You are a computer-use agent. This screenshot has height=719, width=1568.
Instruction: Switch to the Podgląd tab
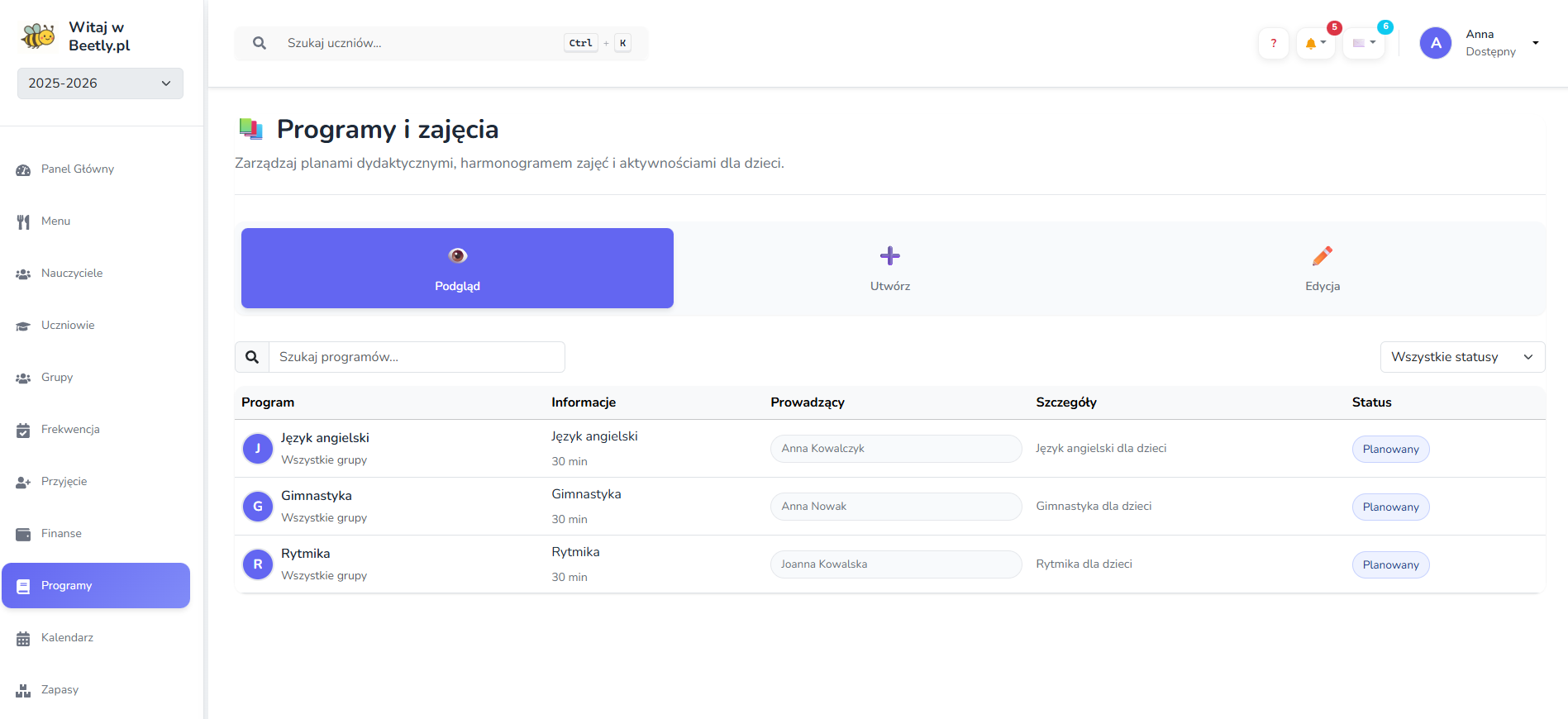click(x=457, y=269)
